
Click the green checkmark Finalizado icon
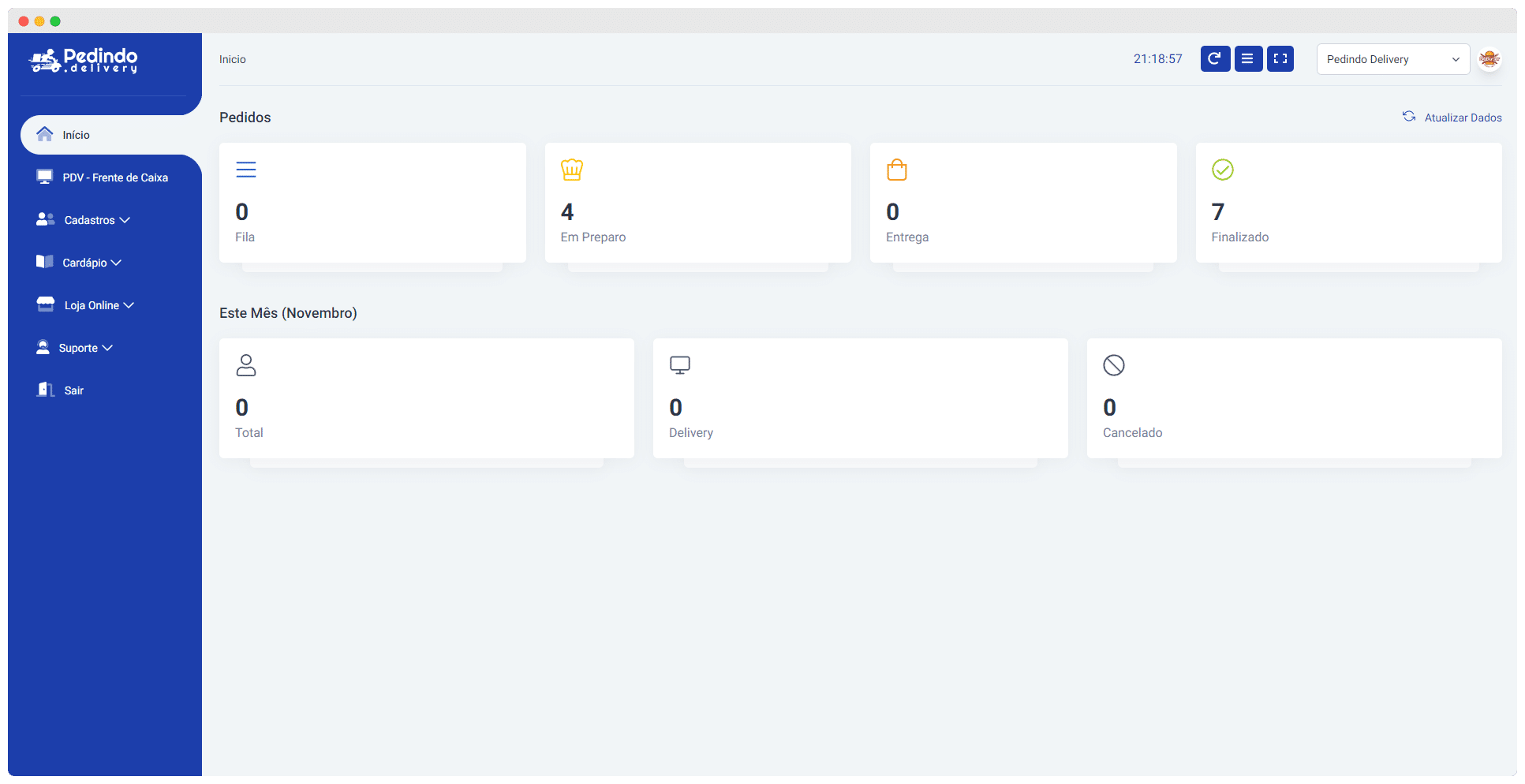coord(1222,170)
